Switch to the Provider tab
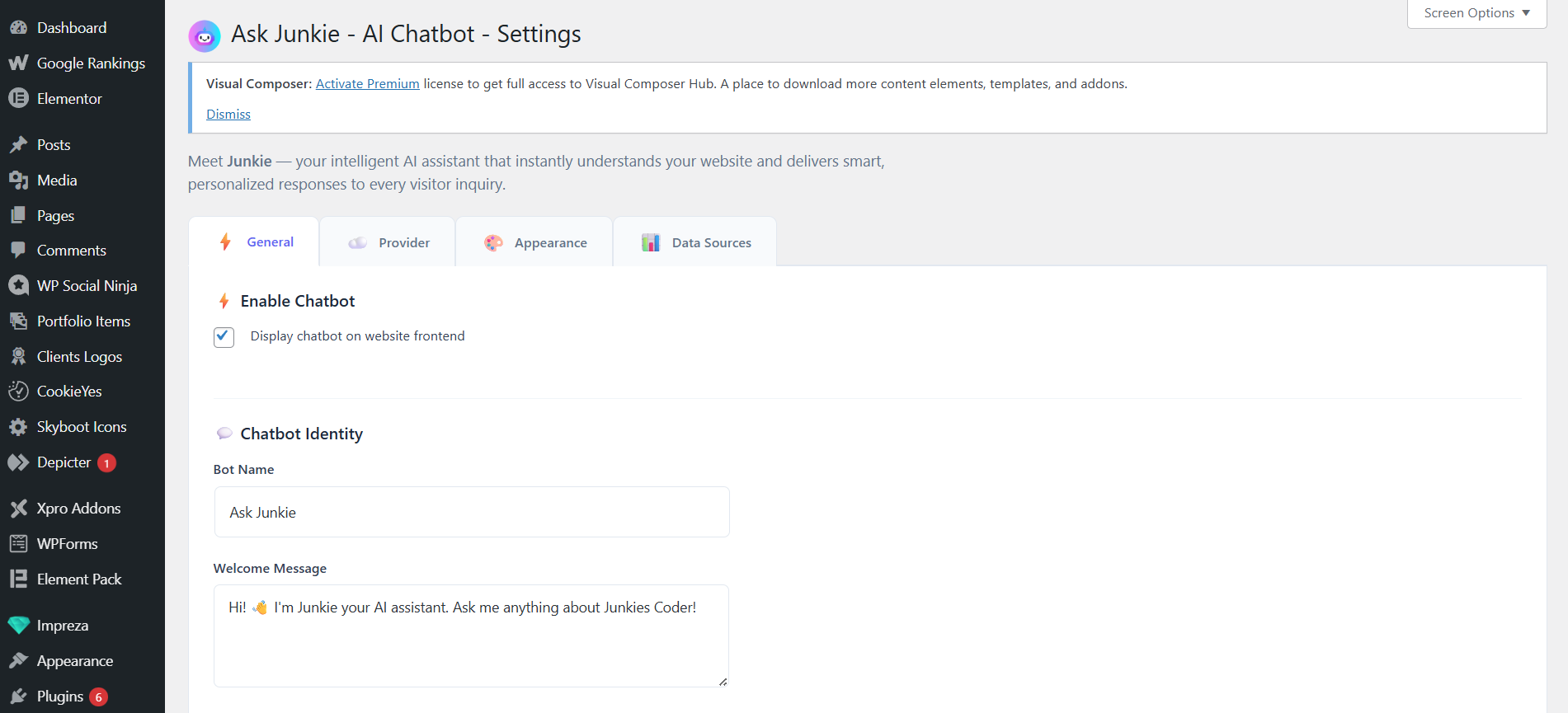The height and width of the screenshot is (713, 1568). 388,243
